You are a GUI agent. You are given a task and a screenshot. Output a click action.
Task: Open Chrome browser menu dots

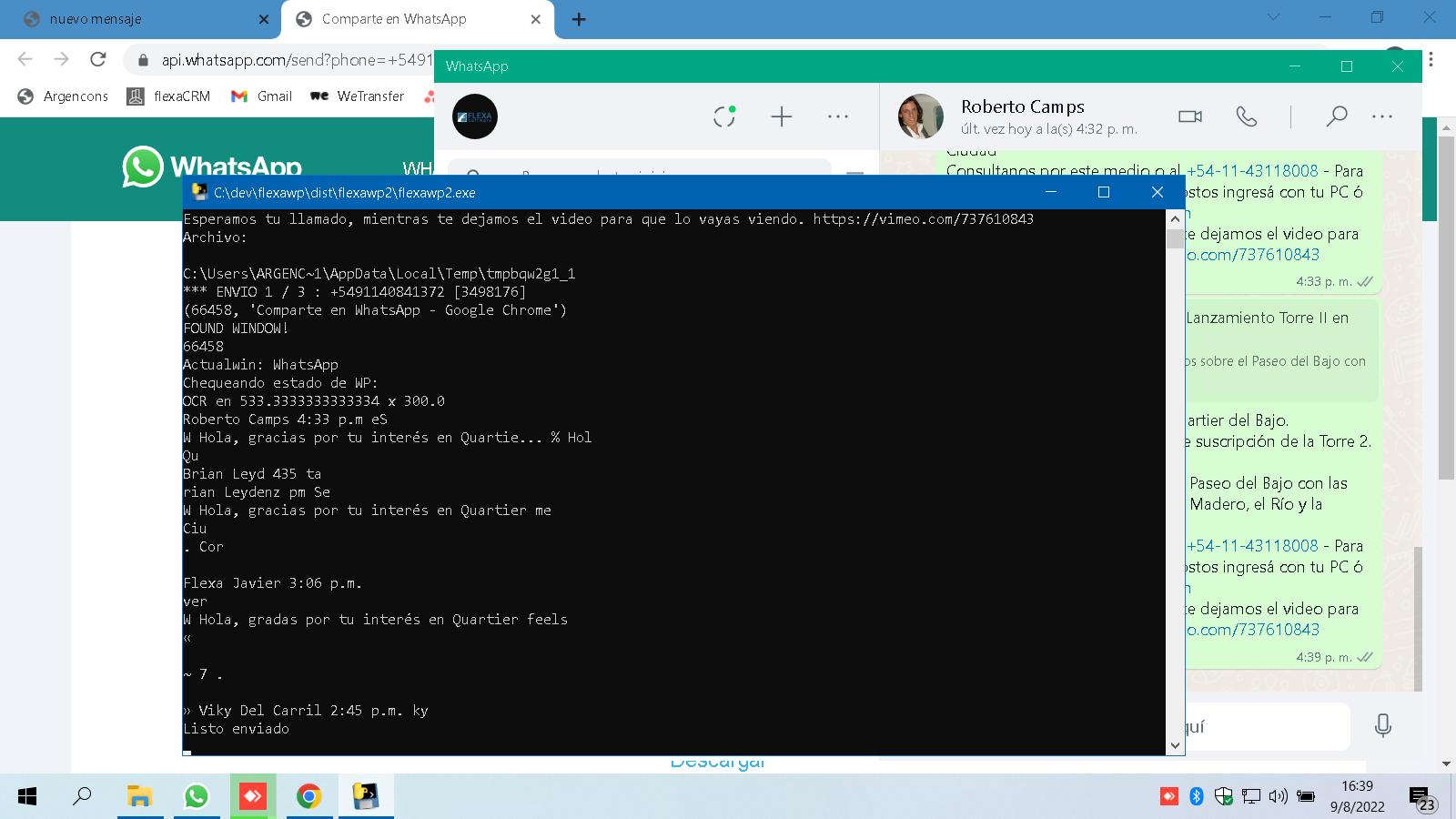coord(1431,60)
